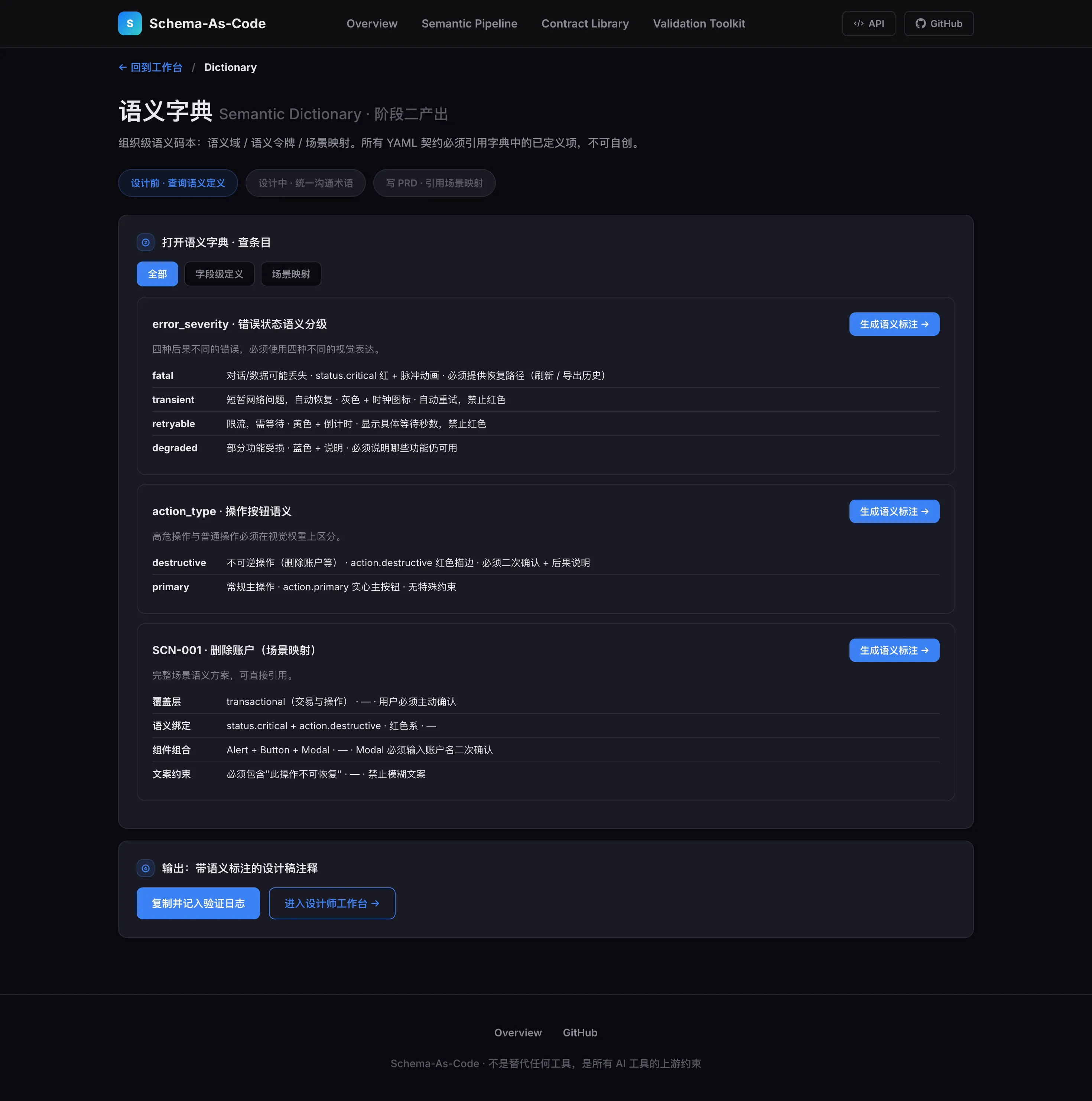Screen dimensions: 1092x1101
Task: Click the destructive action row label
Action: point(179,562)
